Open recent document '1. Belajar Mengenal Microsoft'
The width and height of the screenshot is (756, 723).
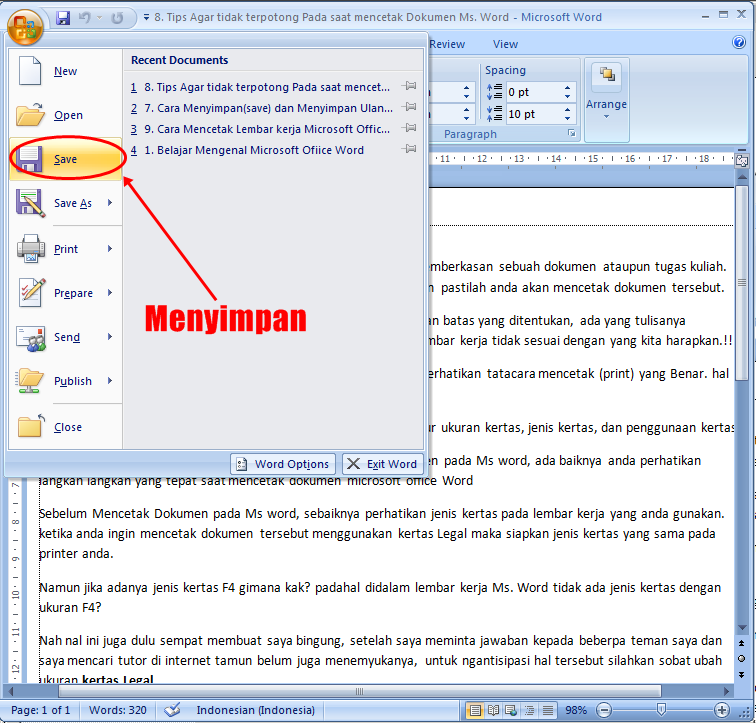tap(247, 150)
